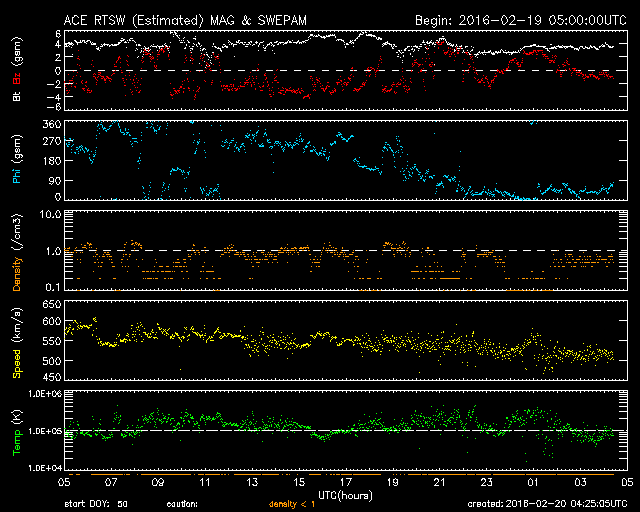Click the orange 'Density' axis label
640x512 pixels.
17,274
